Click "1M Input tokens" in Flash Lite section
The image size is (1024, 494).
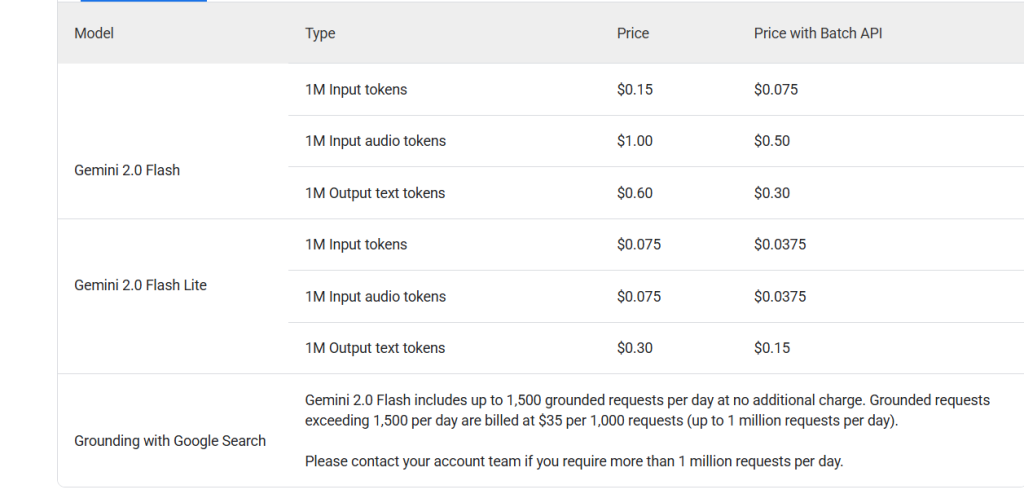click(x=356, y=244)
